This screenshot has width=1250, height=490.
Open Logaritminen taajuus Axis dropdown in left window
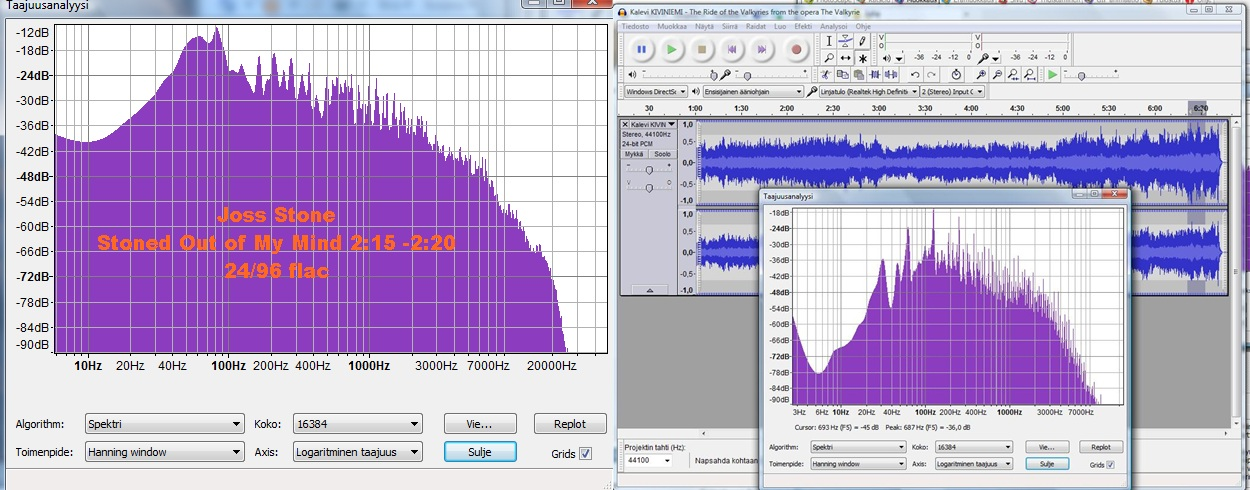(356, 452)
